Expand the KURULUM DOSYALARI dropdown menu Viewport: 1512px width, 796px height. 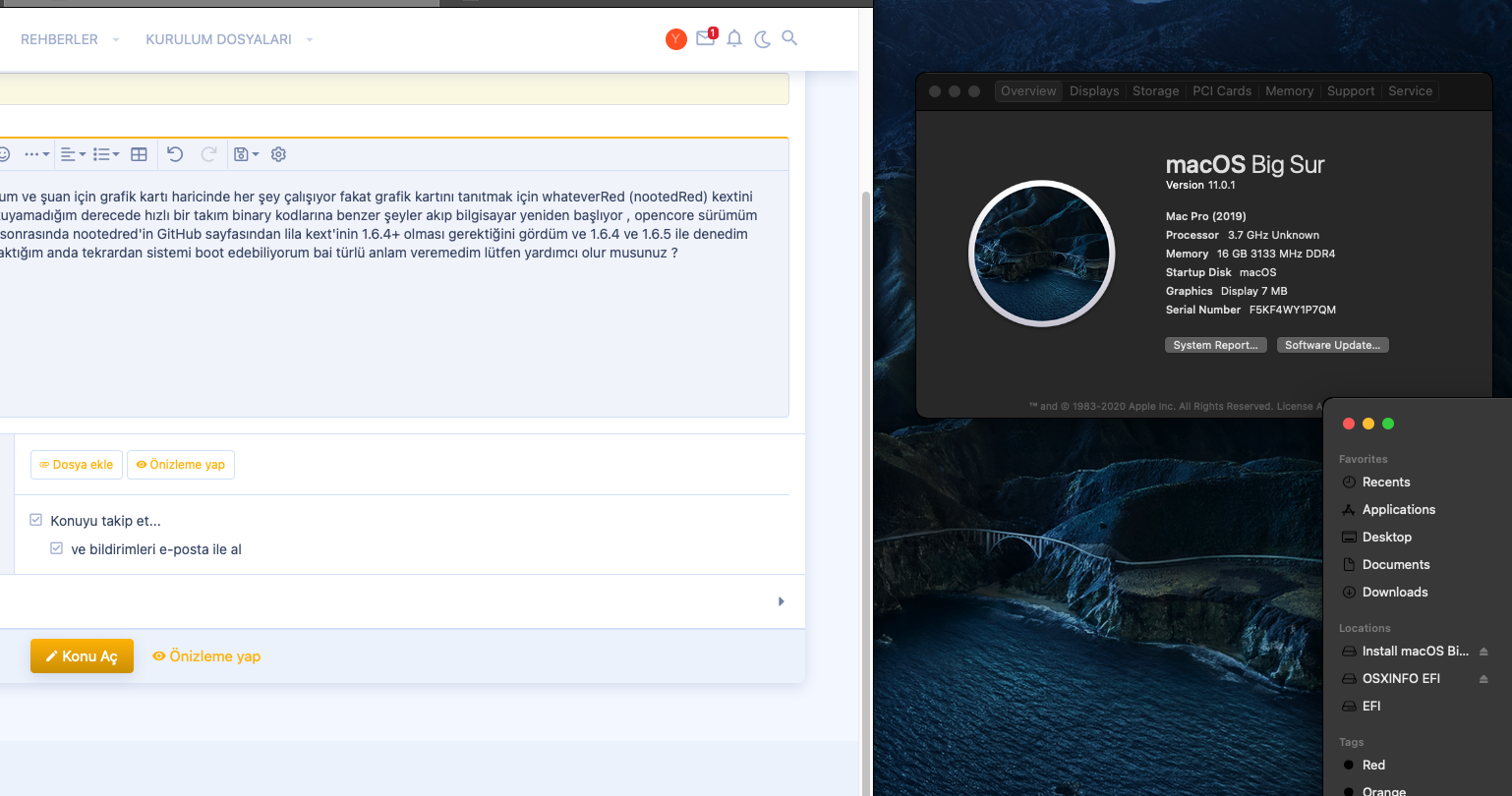[x=229, y=39]
